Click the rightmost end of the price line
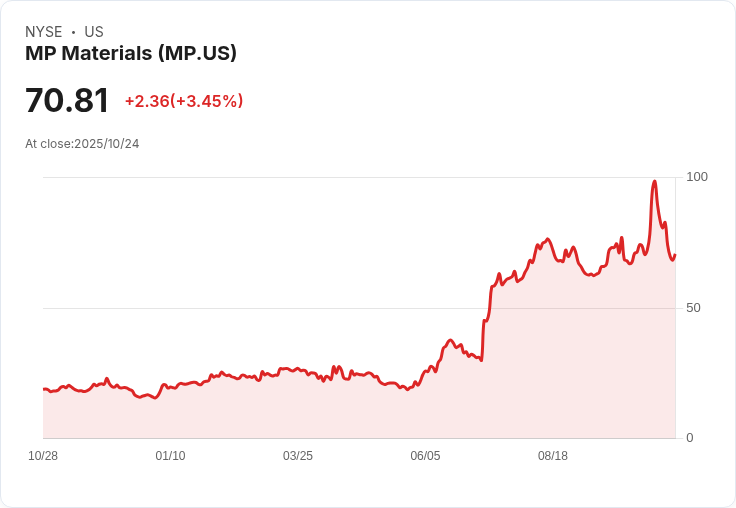Screen dimensions: 736x508 coord(675,255)
